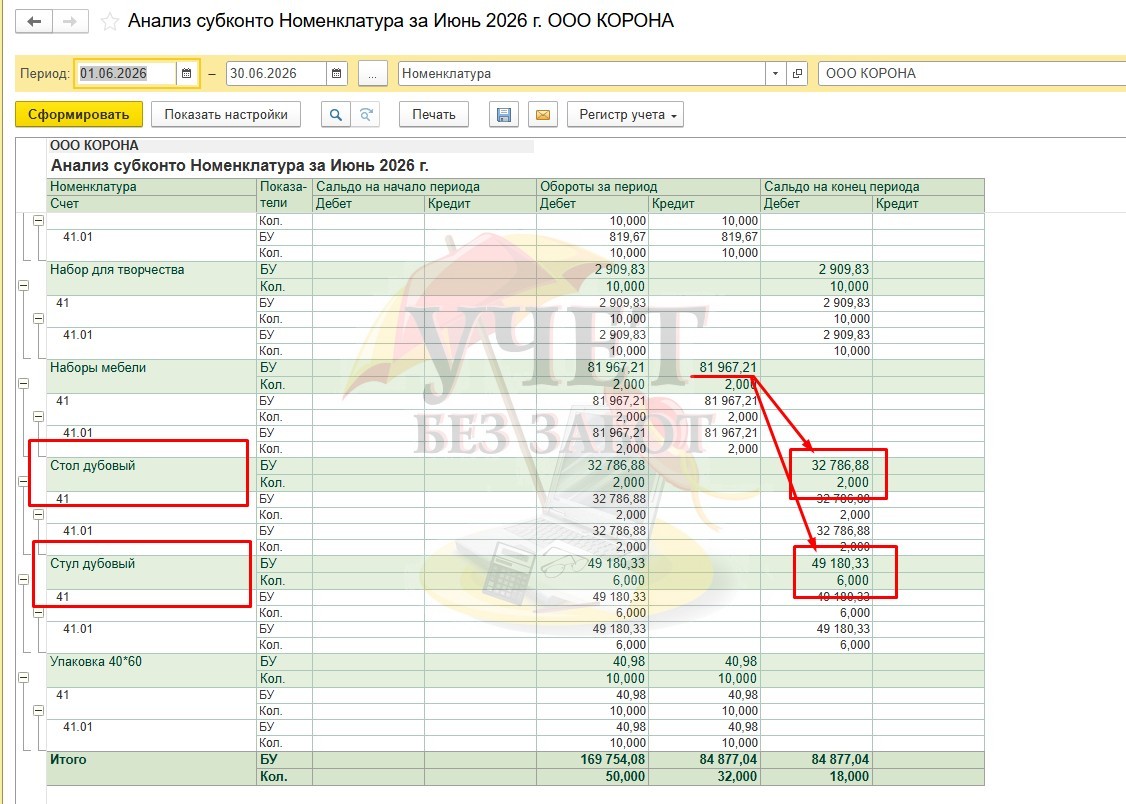Open calendar for end date 30.06.2026
Screen dimensions: 1126x804
click(x=337, y=73)
